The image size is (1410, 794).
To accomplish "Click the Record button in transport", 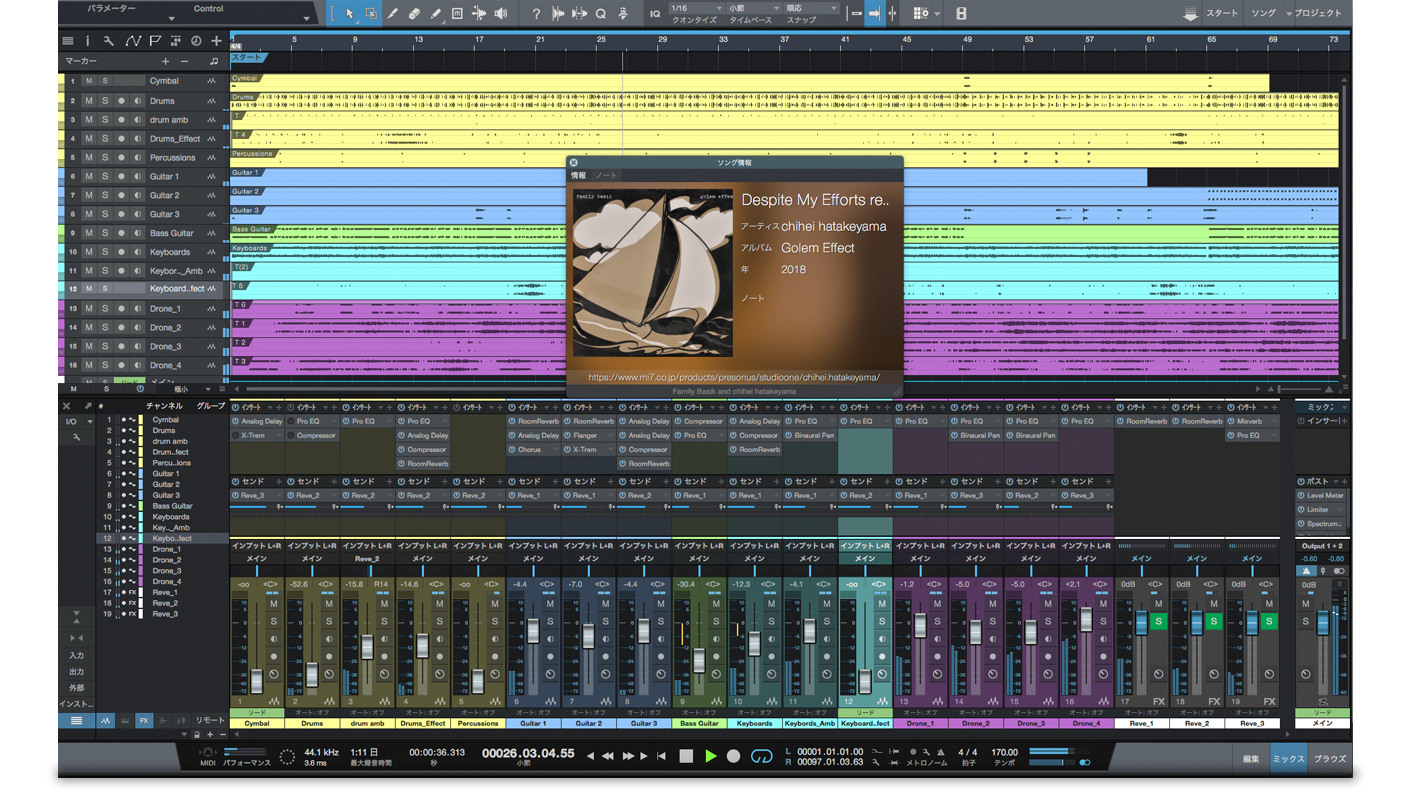I will pyautogui.click(x=733, y=756).
